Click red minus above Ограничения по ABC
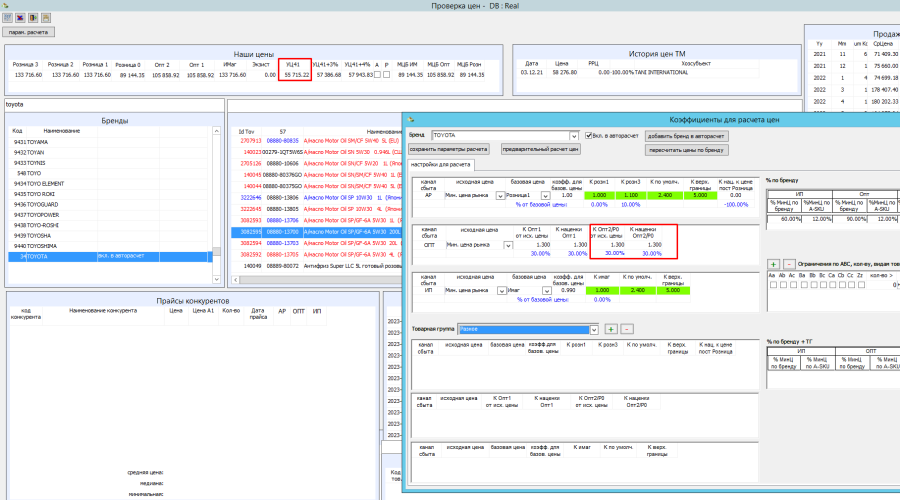The image size is (900, 500). coord(789,264)
